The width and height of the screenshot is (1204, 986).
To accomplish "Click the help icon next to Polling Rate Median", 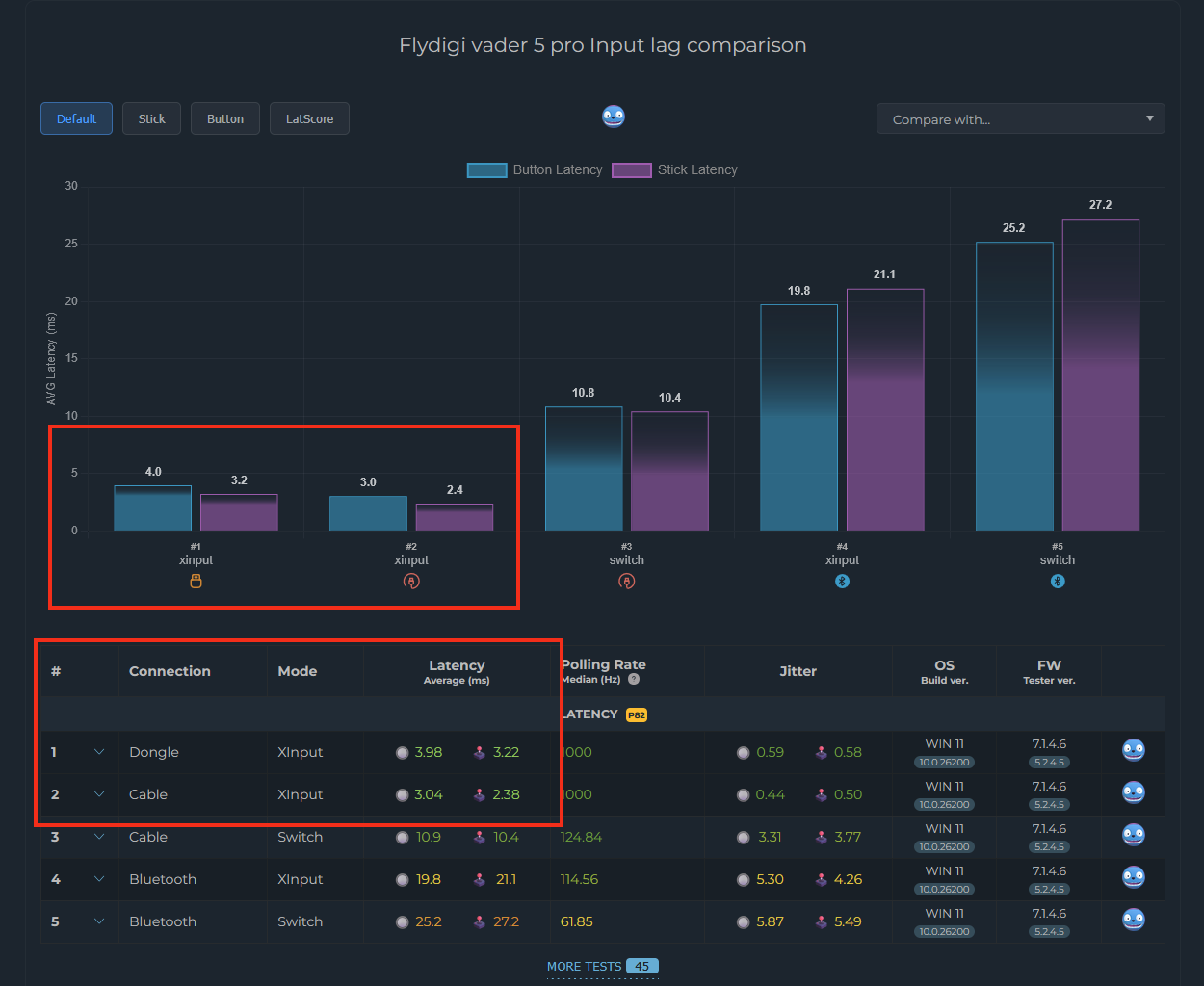I will [x=634, y=679].
